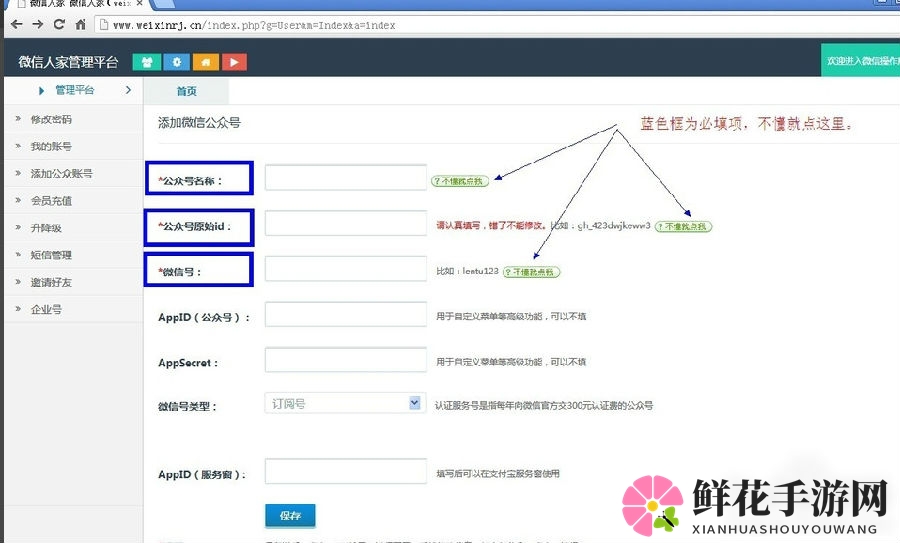Expand the 管理平台 sidebar header
The width and height of the screenshot is (900, 543).
click(75, 90)
